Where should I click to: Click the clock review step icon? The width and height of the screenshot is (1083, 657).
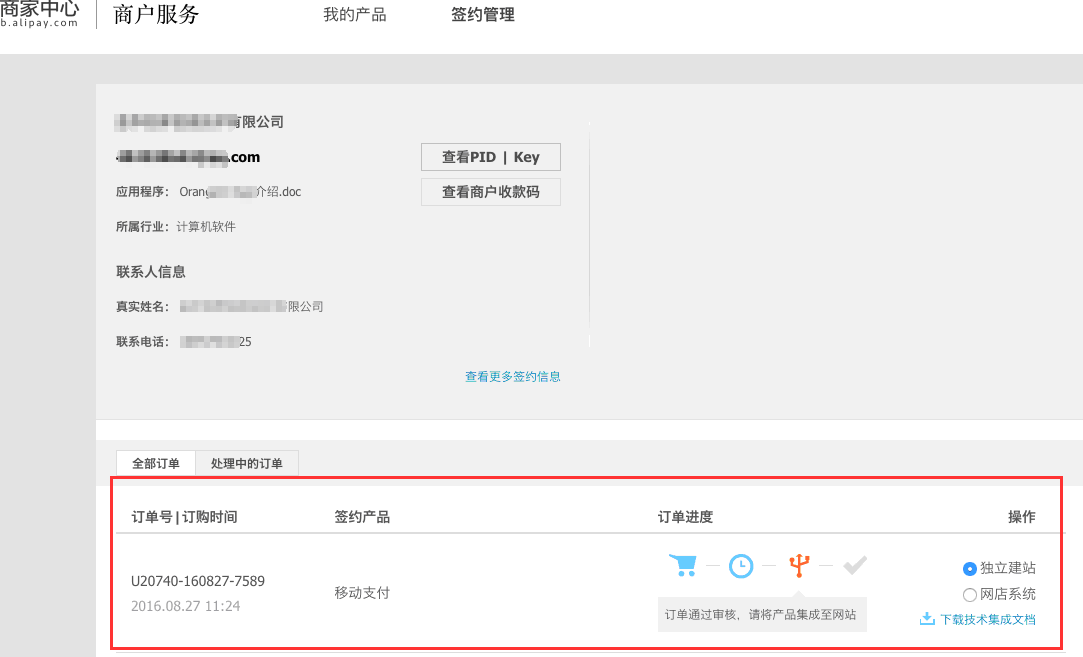pos(740,566)
